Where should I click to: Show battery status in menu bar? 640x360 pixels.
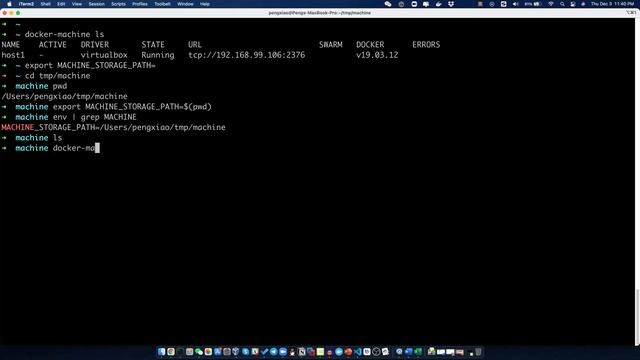tap(533, 4)
